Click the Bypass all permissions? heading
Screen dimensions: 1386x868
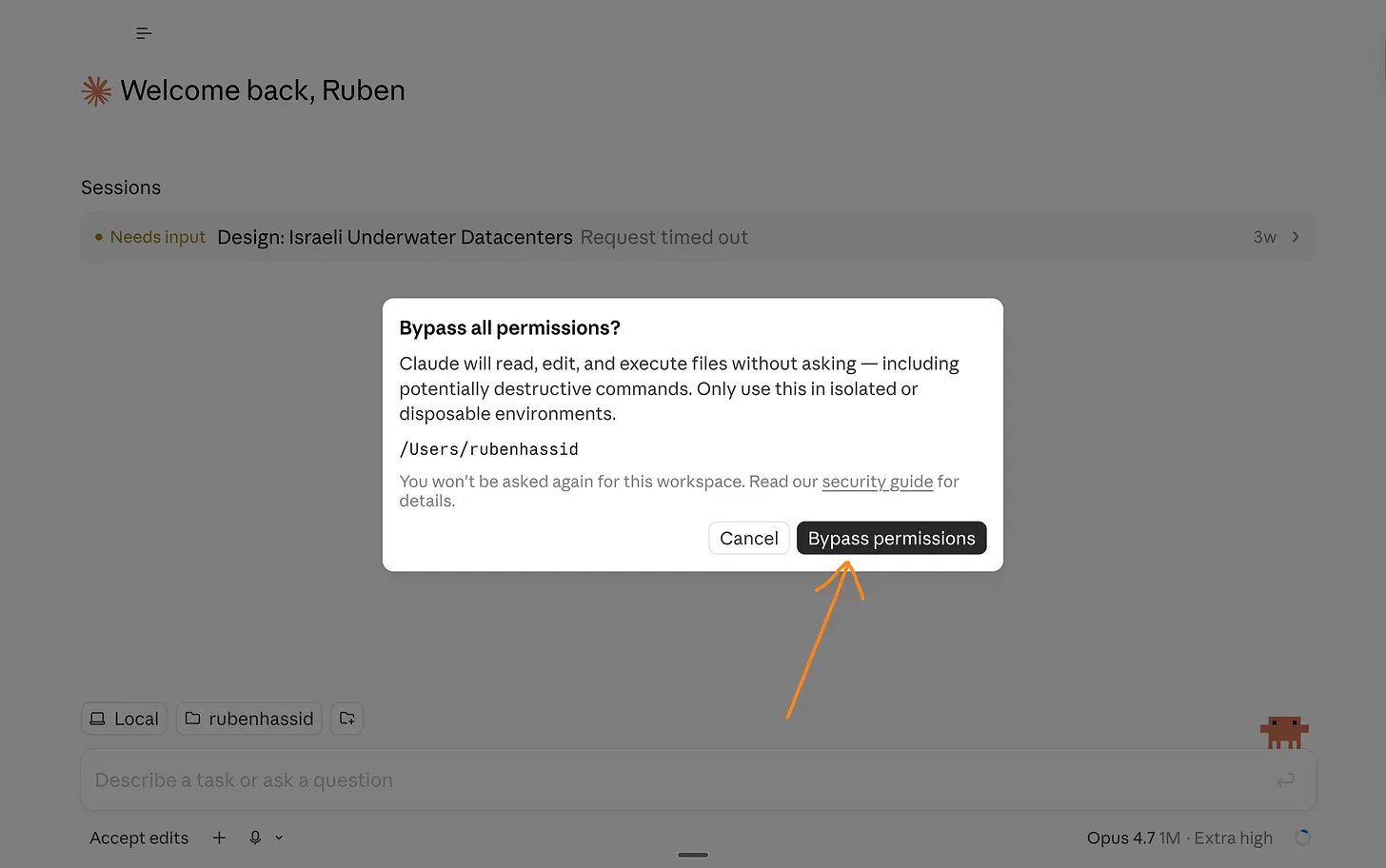509,328
